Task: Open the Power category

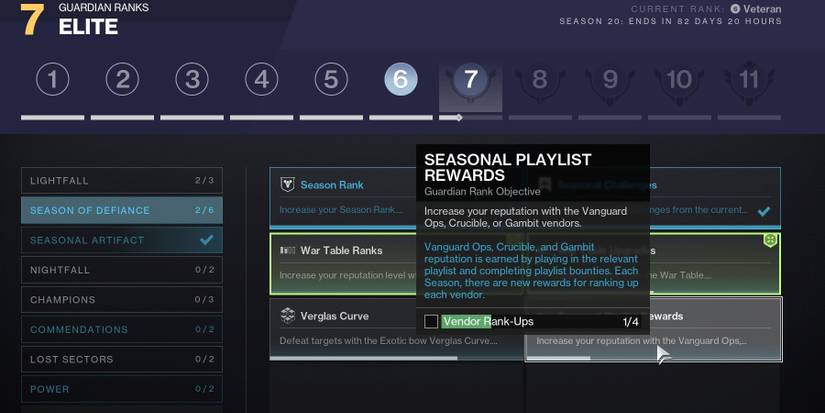Action: pyautogui.click(x=122, y=389)
